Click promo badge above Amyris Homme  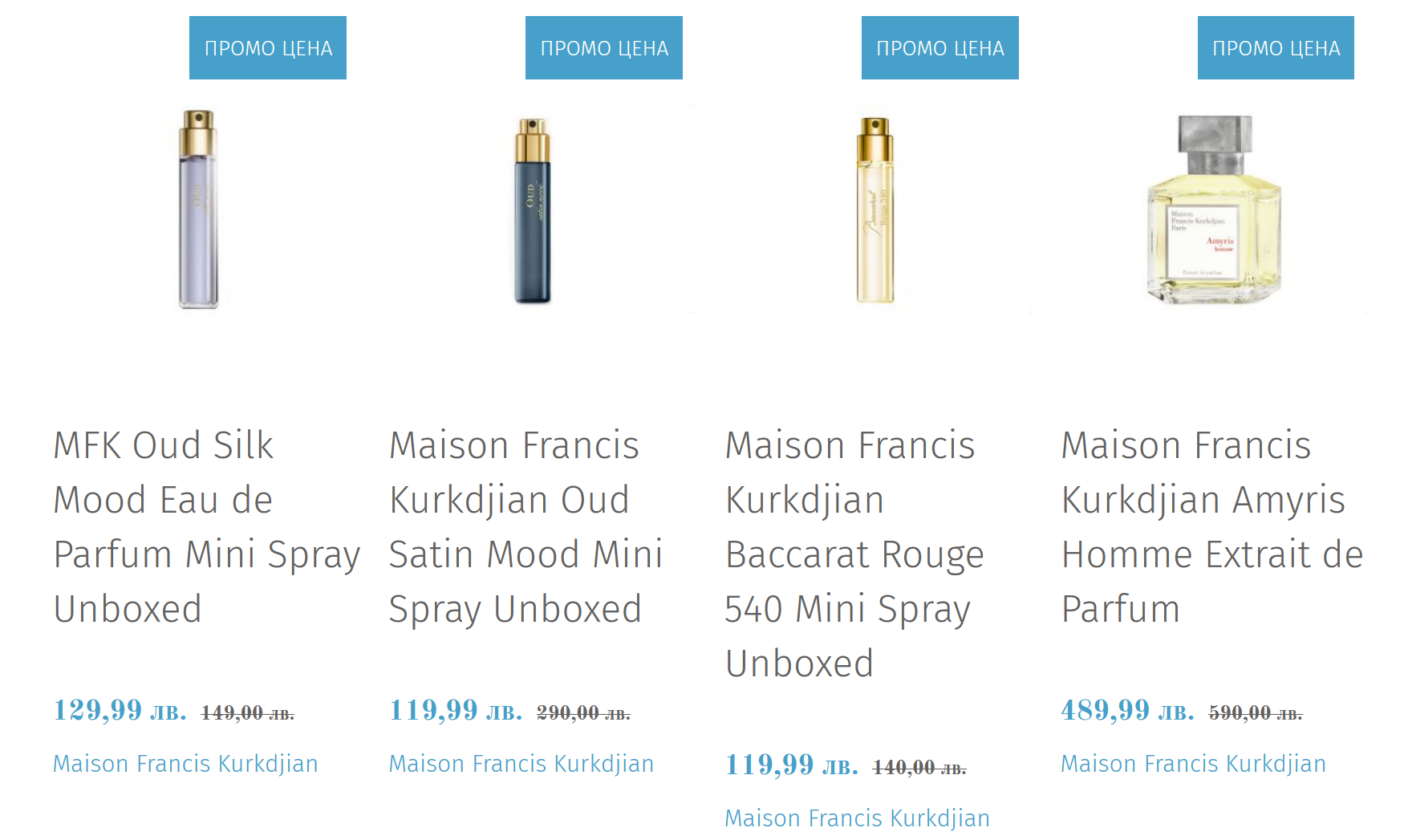pyautogui.click(x=1276, y=48)
